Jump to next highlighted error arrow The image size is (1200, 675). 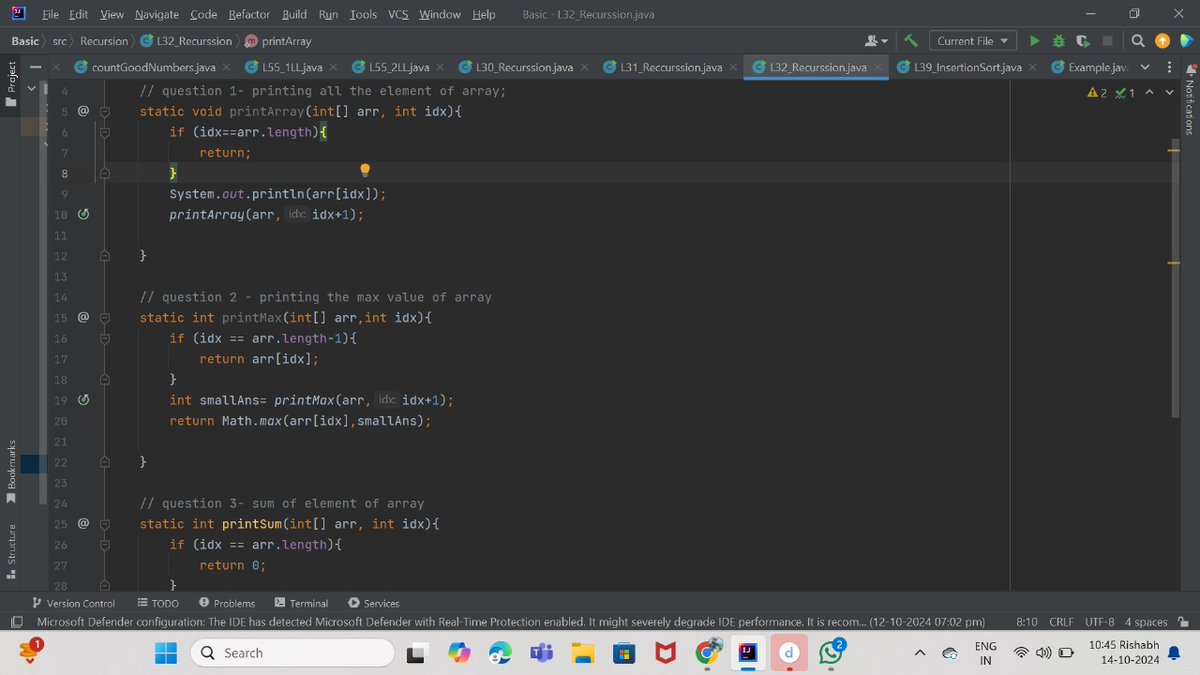click(x=1169, y=92)
